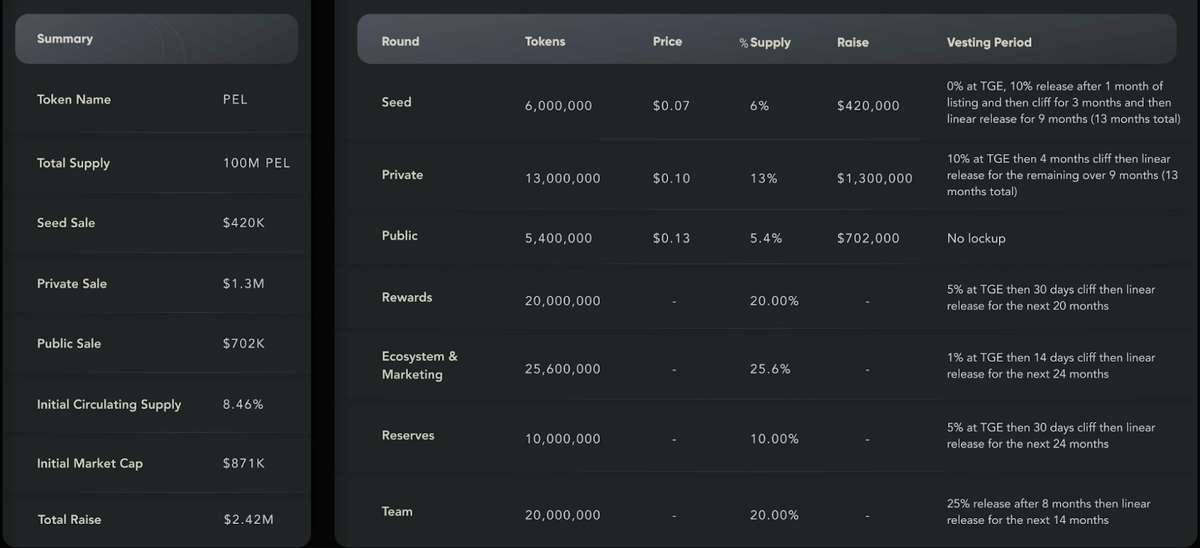The image size is (1200, 548).
Task: Click the $2.42M total raise value
Action: (x=248, y=520)
